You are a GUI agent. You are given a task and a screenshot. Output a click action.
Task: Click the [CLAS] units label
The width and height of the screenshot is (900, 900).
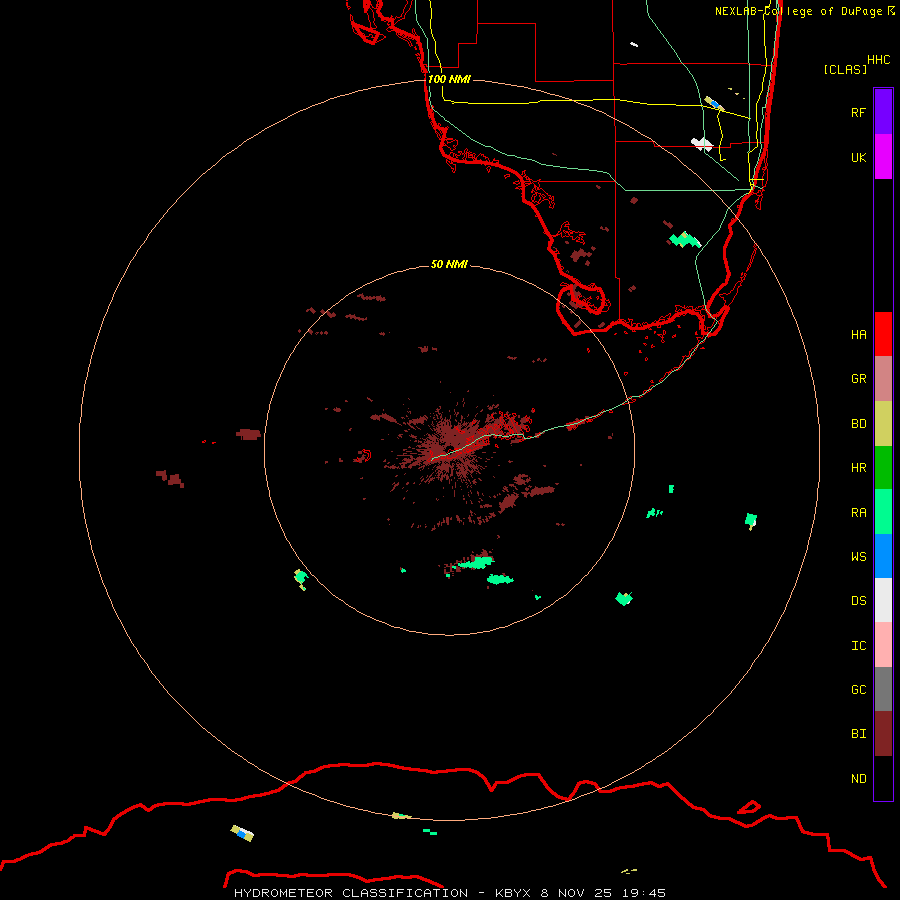point(845,69)
